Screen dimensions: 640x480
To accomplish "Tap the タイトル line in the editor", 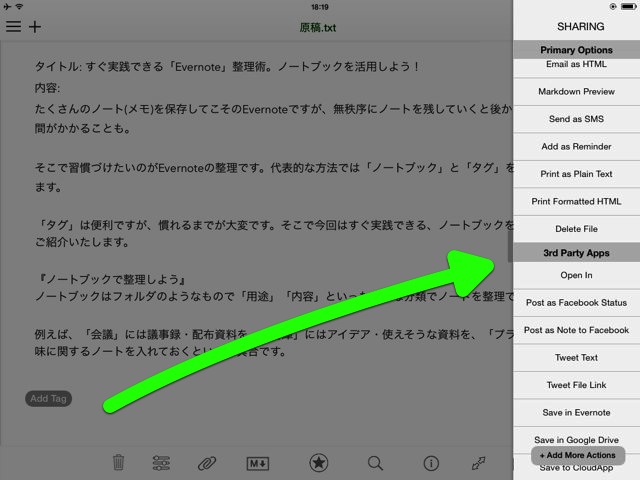I will [227, 66].
